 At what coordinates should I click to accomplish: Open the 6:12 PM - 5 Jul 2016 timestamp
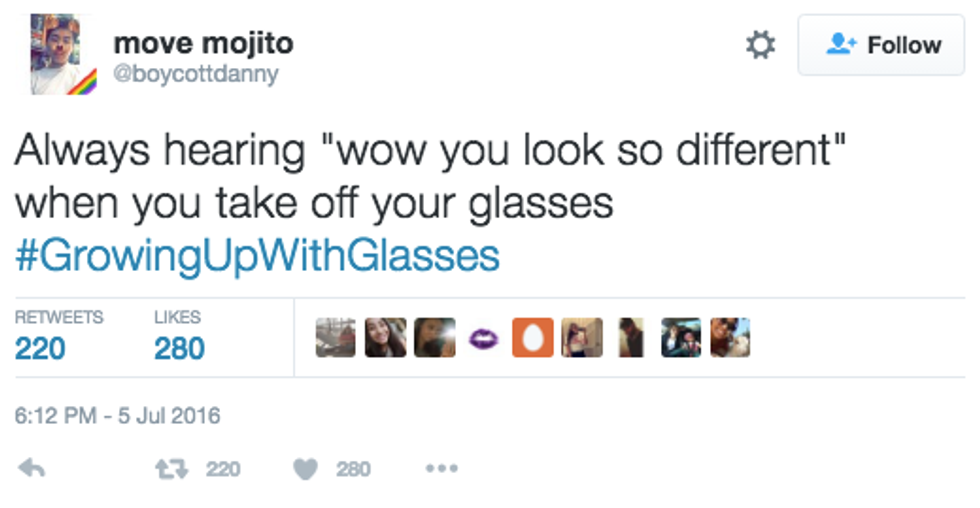117,415
